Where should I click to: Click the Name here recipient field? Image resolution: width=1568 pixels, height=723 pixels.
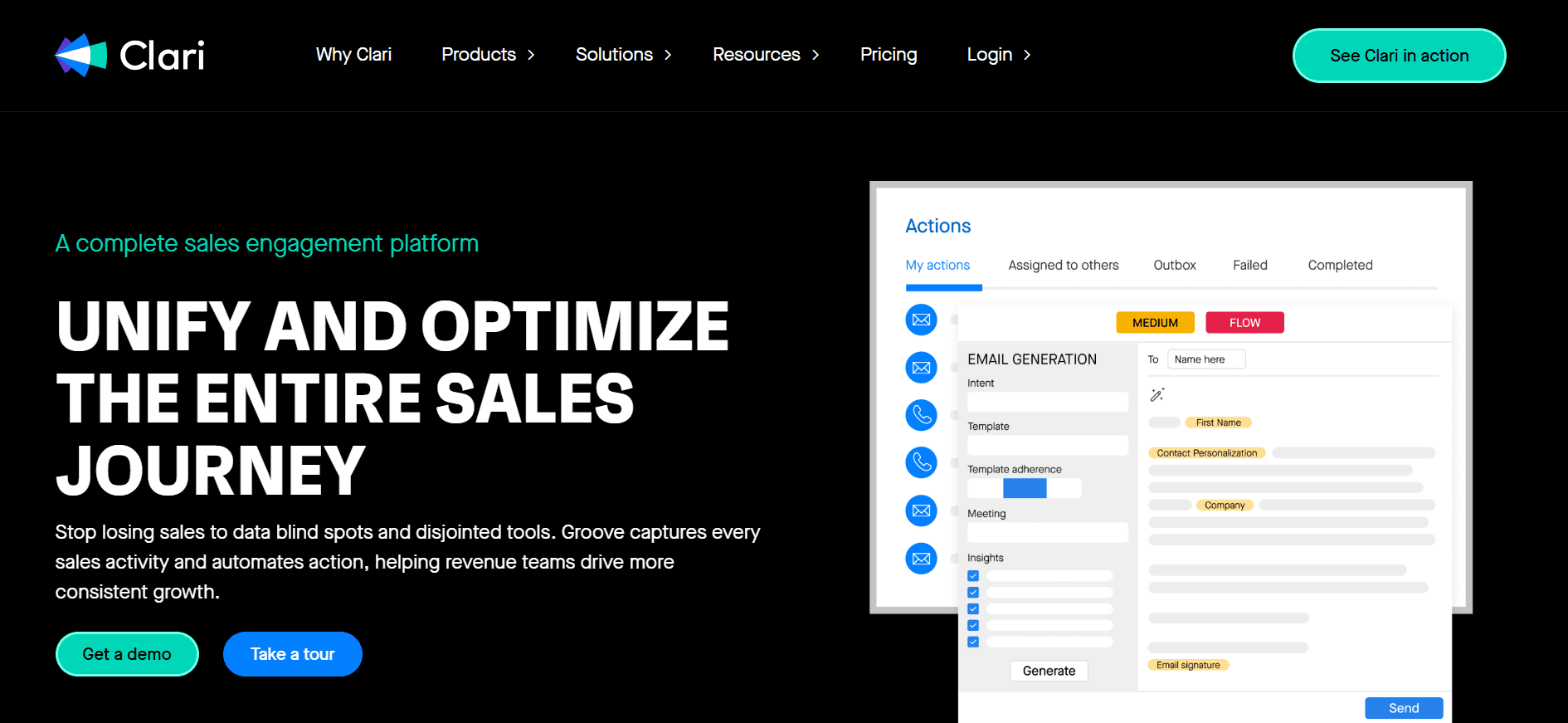pos(1206,359)
